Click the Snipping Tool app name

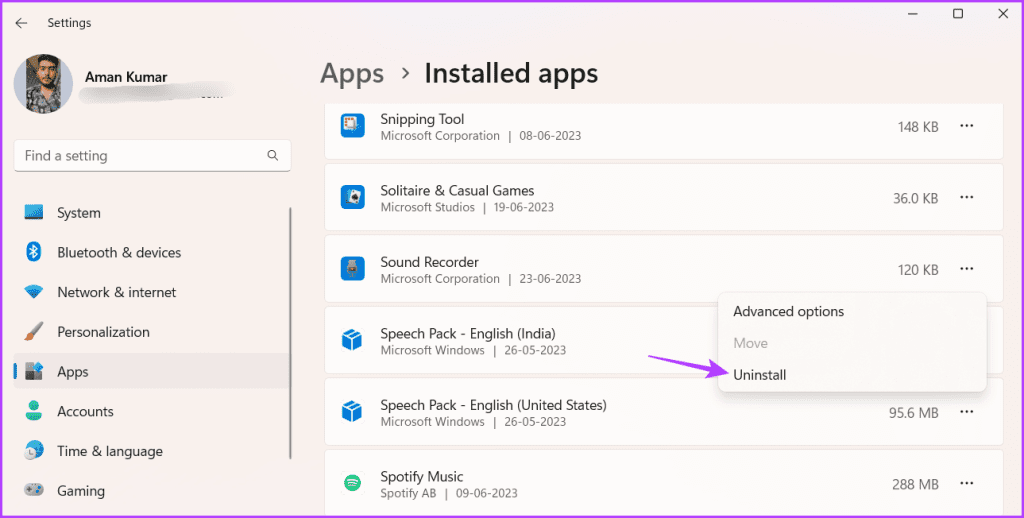(x=422, y=119)
